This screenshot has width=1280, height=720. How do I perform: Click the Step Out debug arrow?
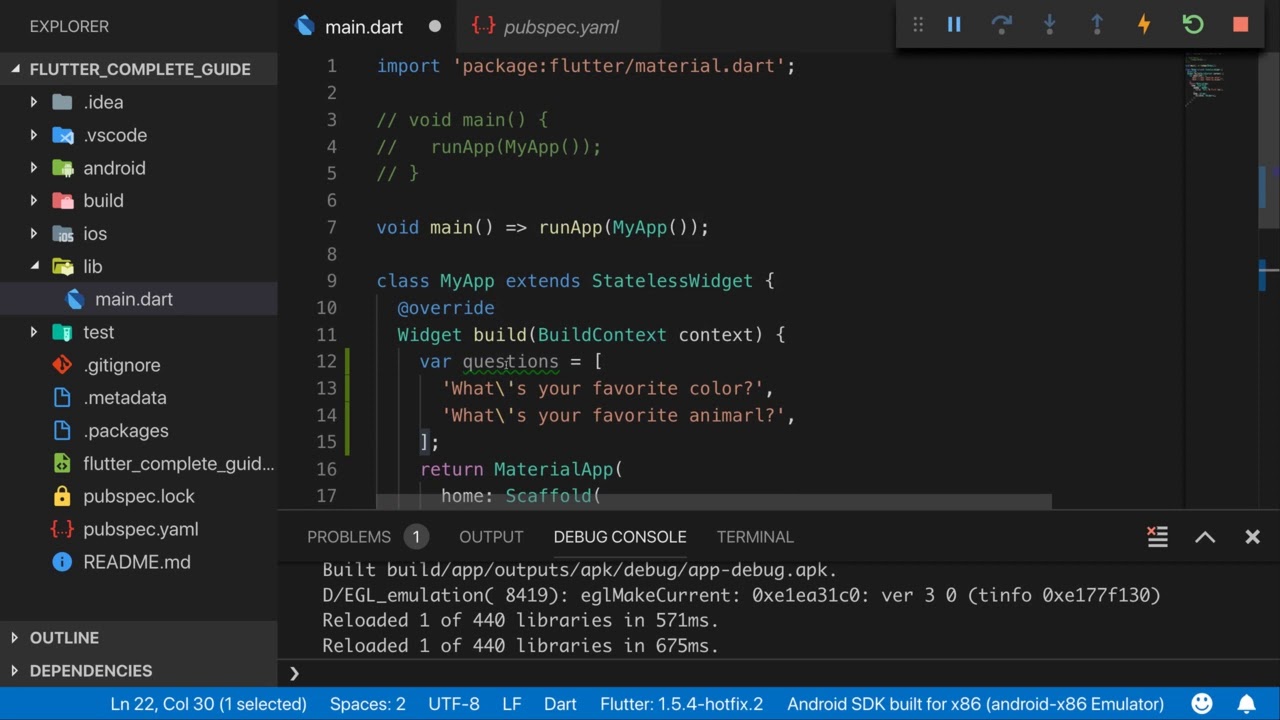(1097, 25)
